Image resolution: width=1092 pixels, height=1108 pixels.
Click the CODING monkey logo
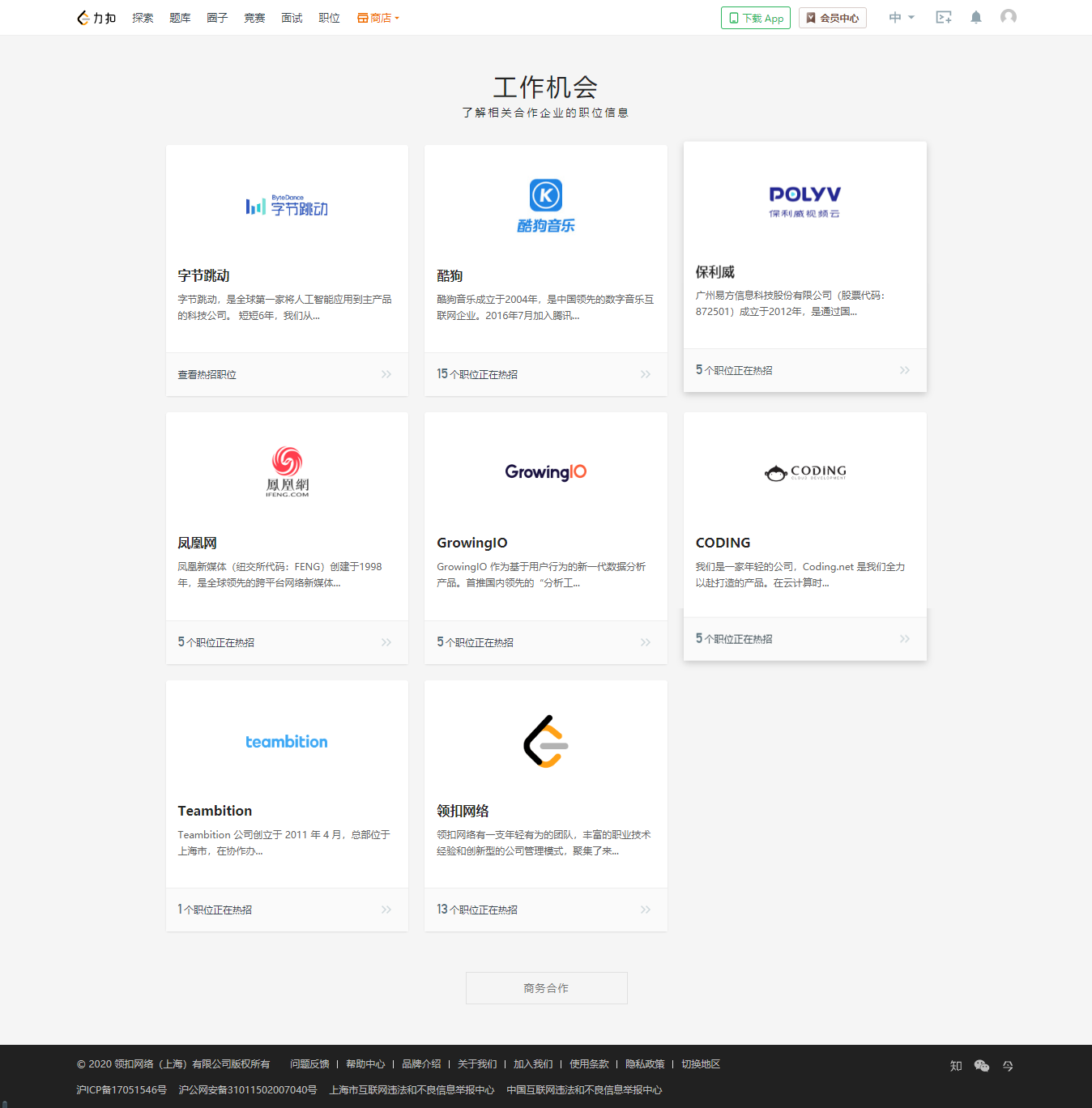(805, 472)
